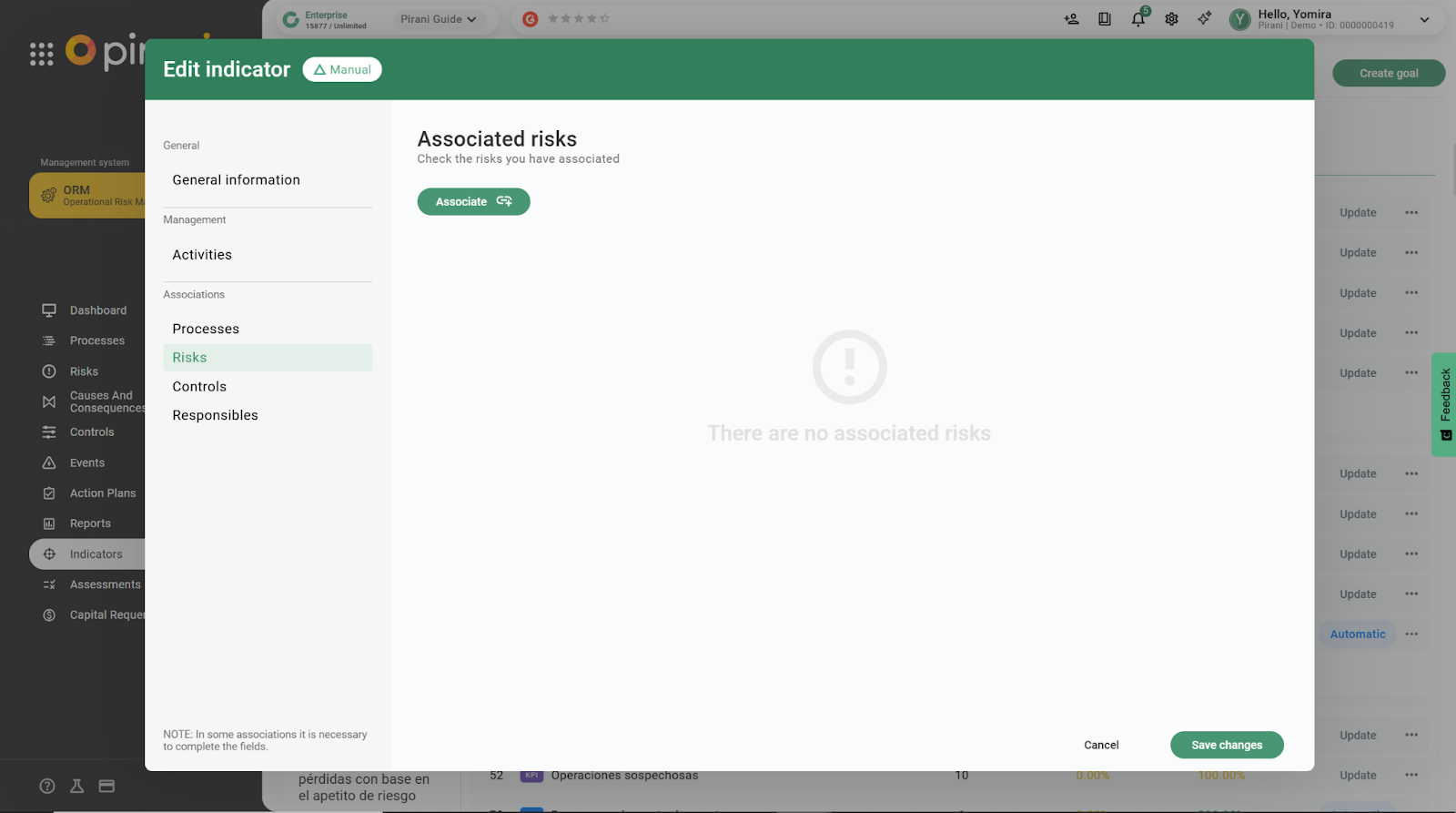Go to Activities in Management
Screen dimensions: 1456x813
202,255
